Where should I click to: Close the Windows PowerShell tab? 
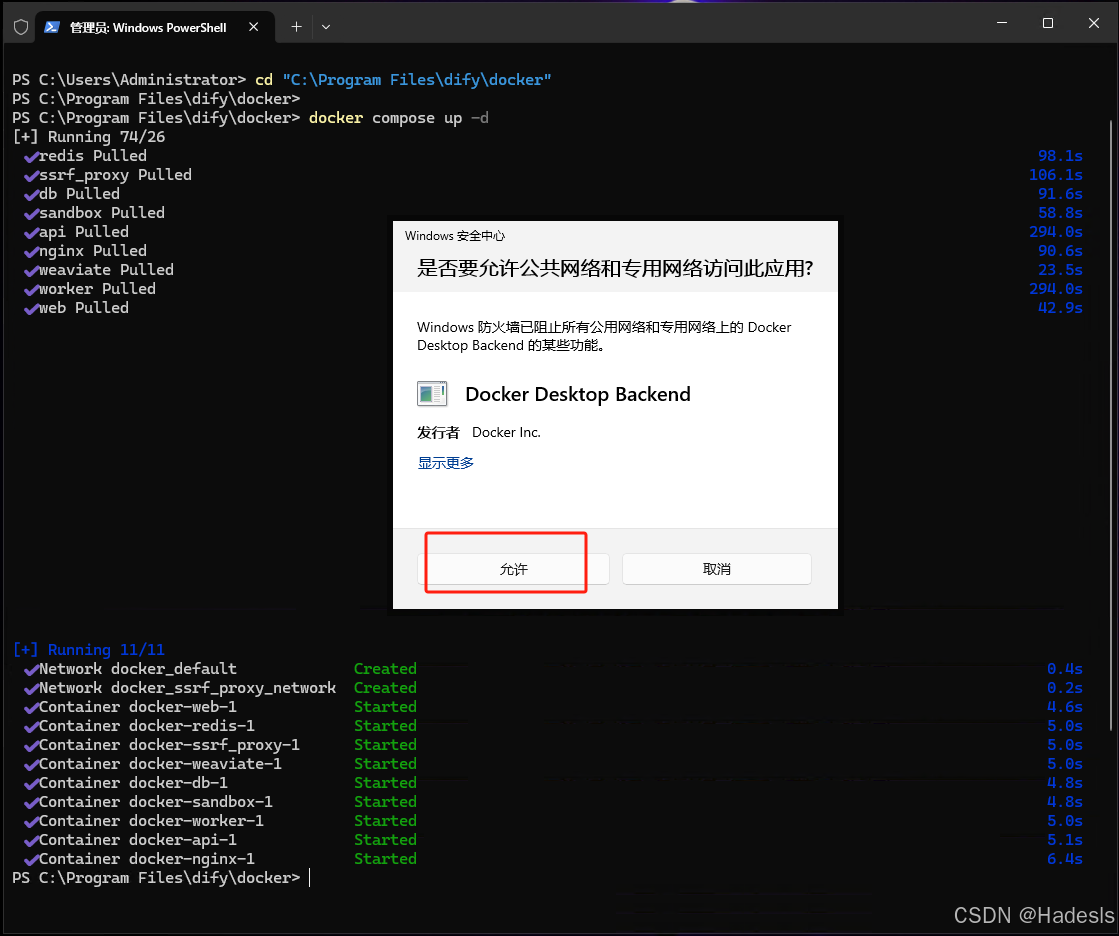click(x=253, y=27)
